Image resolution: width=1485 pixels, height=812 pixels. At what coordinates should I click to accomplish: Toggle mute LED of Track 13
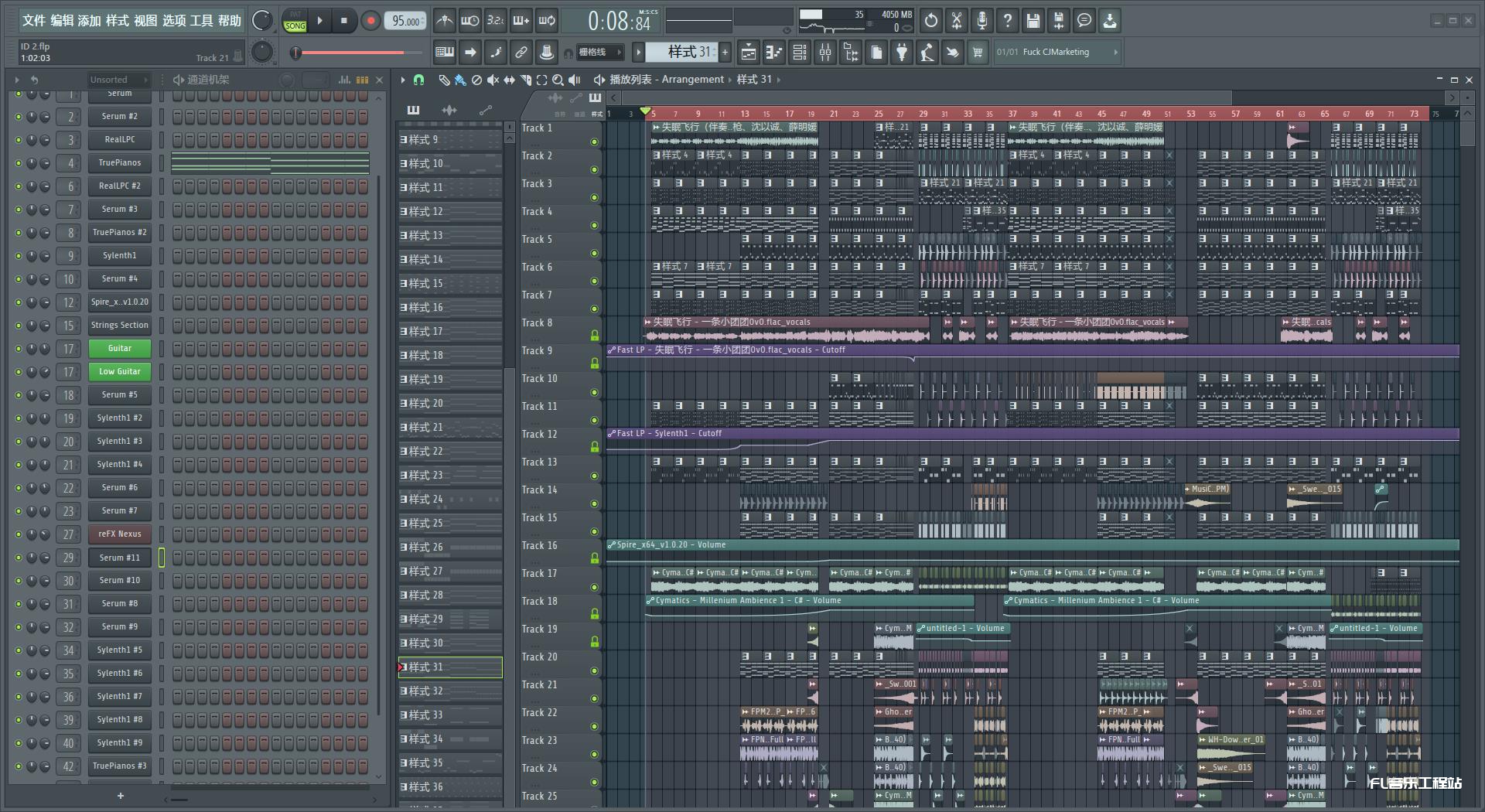click(x=594, y=476)
